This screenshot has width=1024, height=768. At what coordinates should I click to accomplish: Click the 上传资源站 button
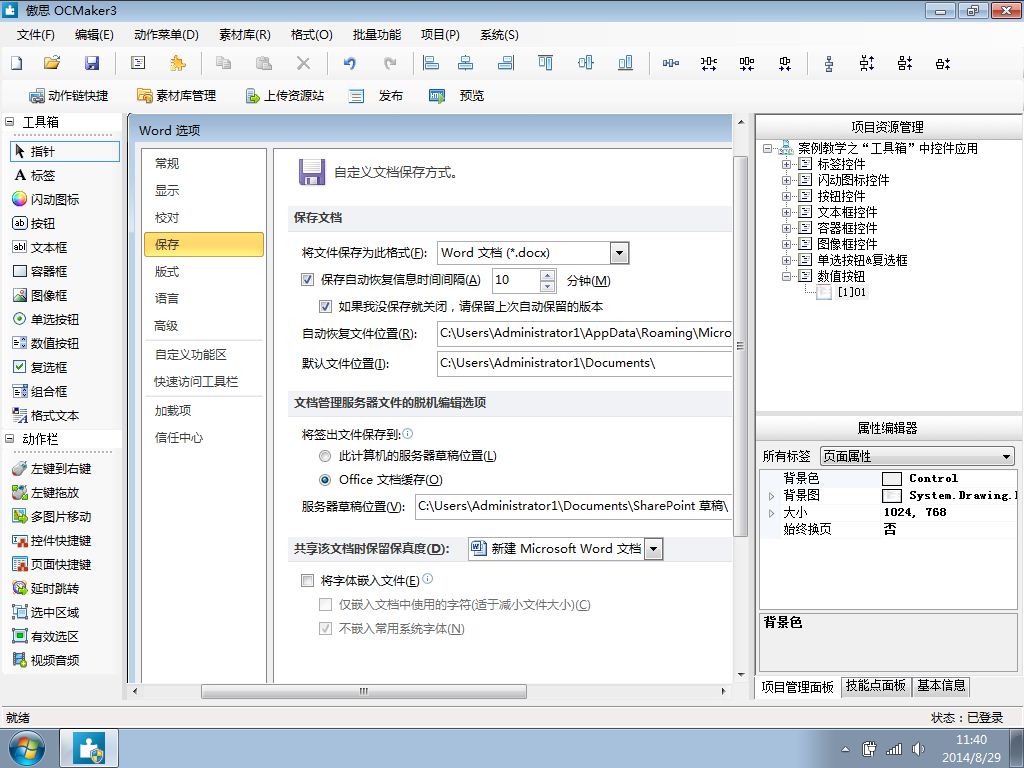pyautogui.click(x=284, y=96)
